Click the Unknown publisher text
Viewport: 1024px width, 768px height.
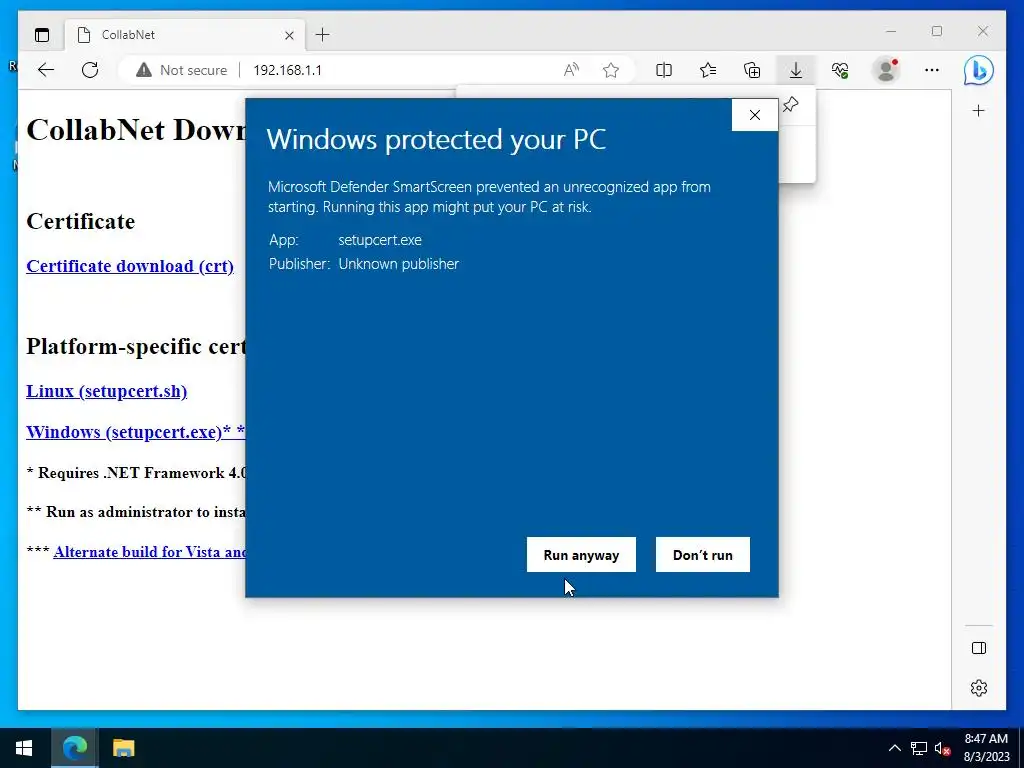click(398, 264)
